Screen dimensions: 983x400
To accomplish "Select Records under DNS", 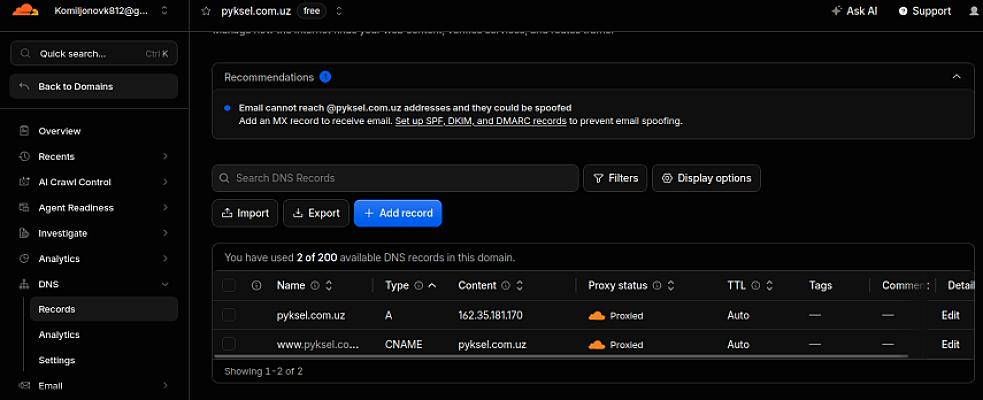I will pos(104,309).
